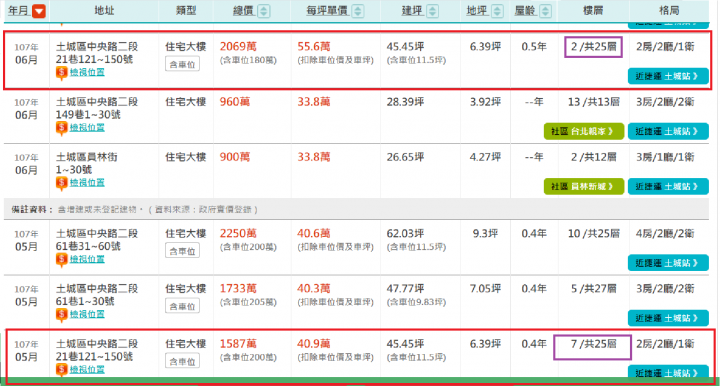Viewport: 720px width, 386px height.
Task: Click the 4房/2廳/2衛 layout cell
Action: click(x=665, y=233)
